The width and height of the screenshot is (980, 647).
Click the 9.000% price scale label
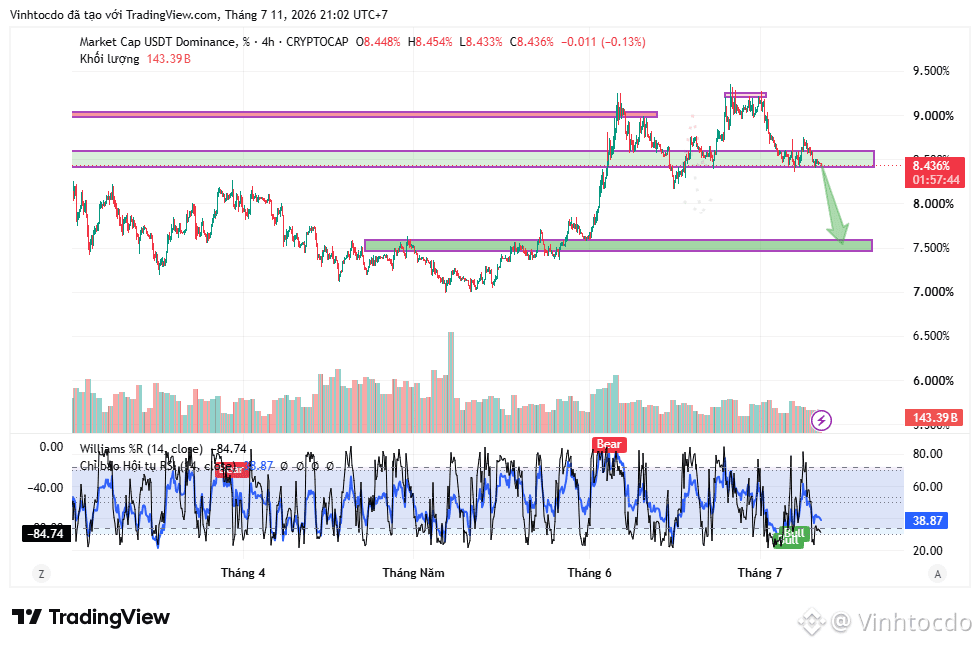coord(933,116)
